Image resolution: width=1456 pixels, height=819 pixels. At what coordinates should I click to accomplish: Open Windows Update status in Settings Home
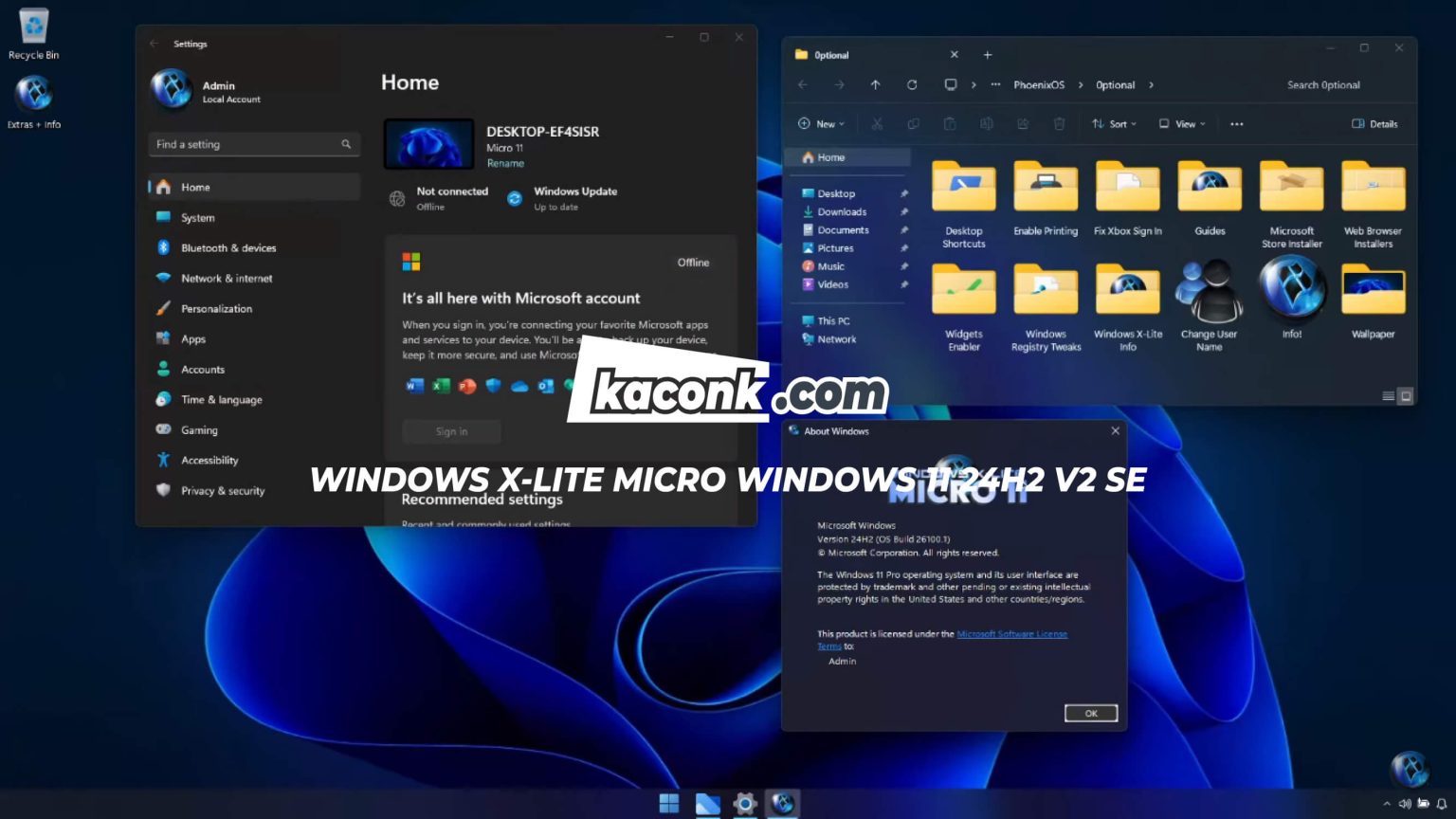tap(562, 197)
